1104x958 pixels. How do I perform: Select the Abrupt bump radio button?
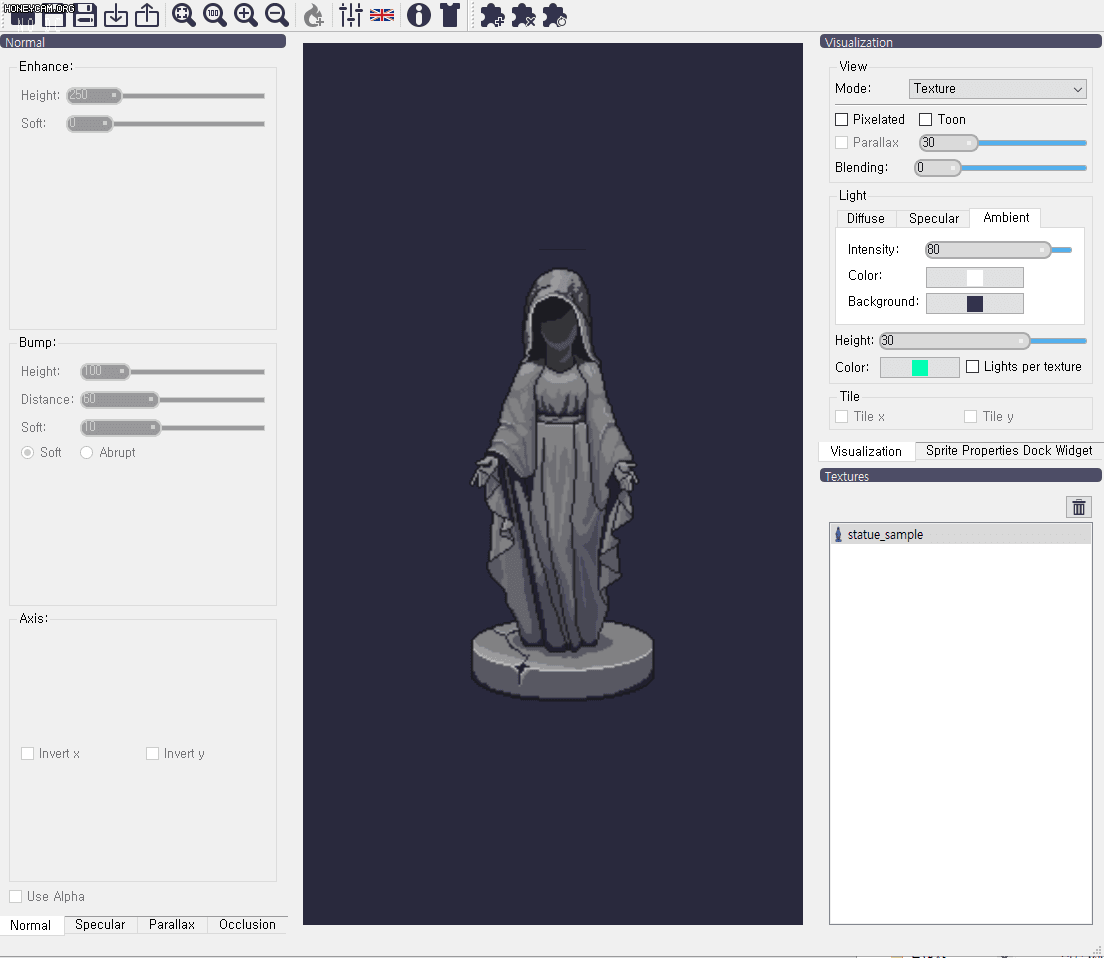87,452
